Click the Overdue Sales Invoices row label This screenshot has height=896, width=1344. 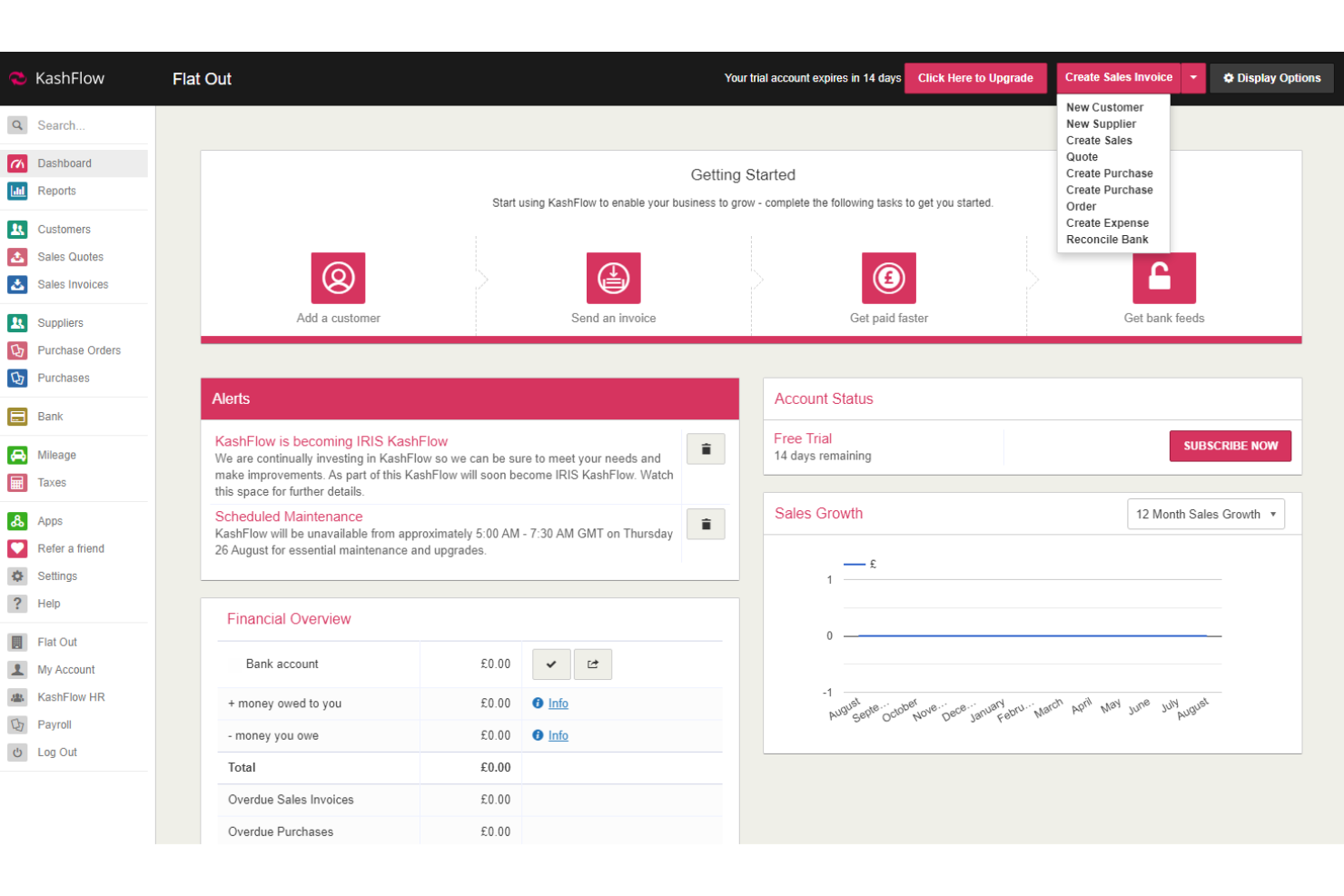291,800
